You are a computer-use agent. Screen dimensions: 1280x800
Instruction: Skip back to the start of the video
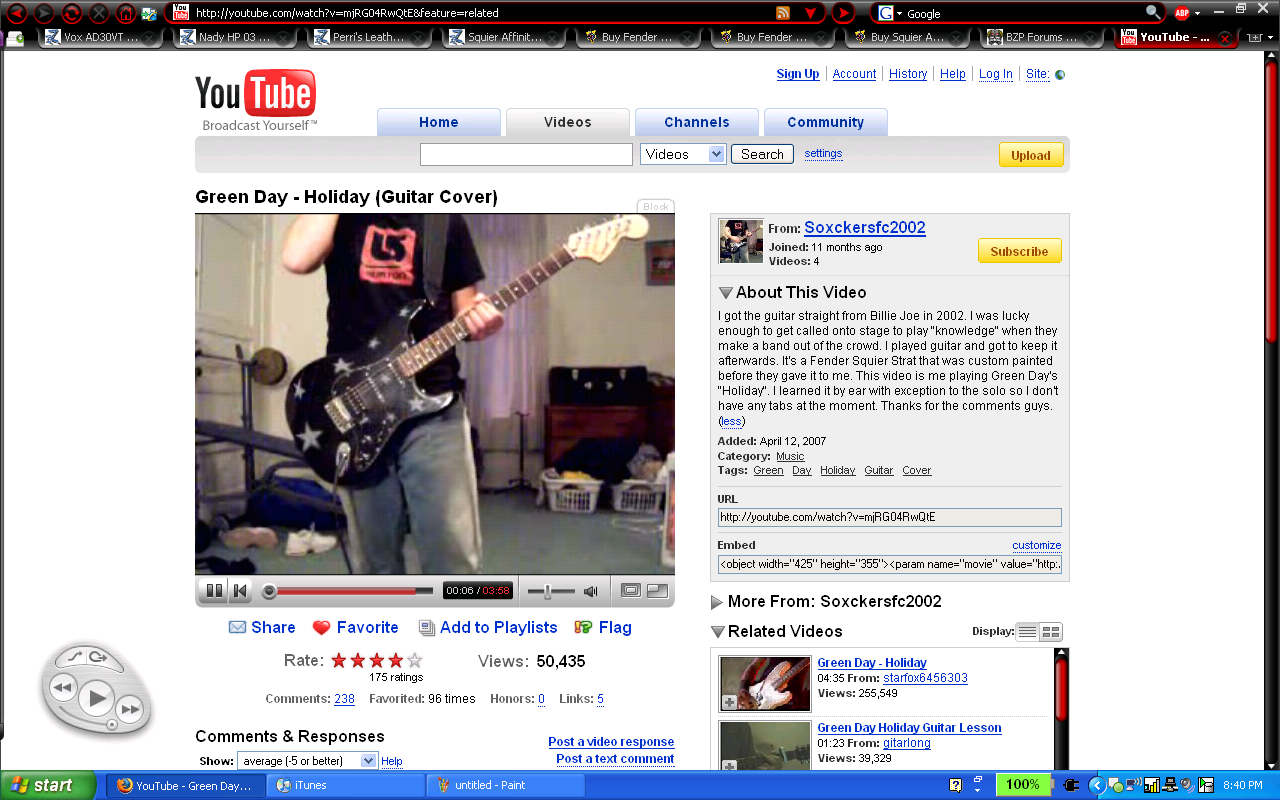pyautogui.click(x=240, y=590)
